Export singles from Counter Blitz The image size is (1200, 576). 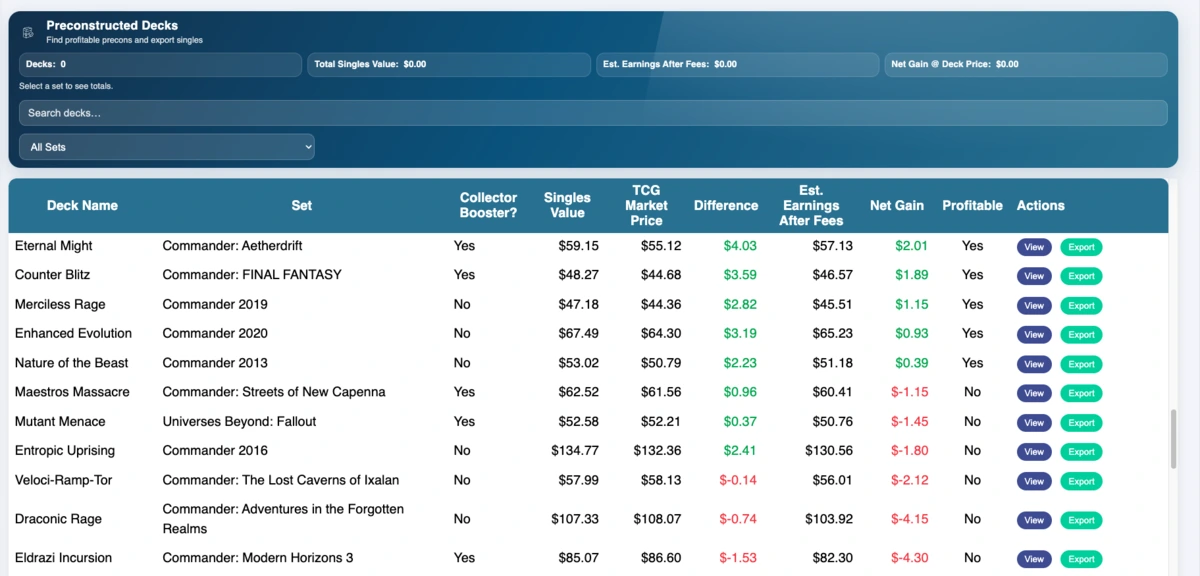pyautogui.click(x=1081, y=275)
